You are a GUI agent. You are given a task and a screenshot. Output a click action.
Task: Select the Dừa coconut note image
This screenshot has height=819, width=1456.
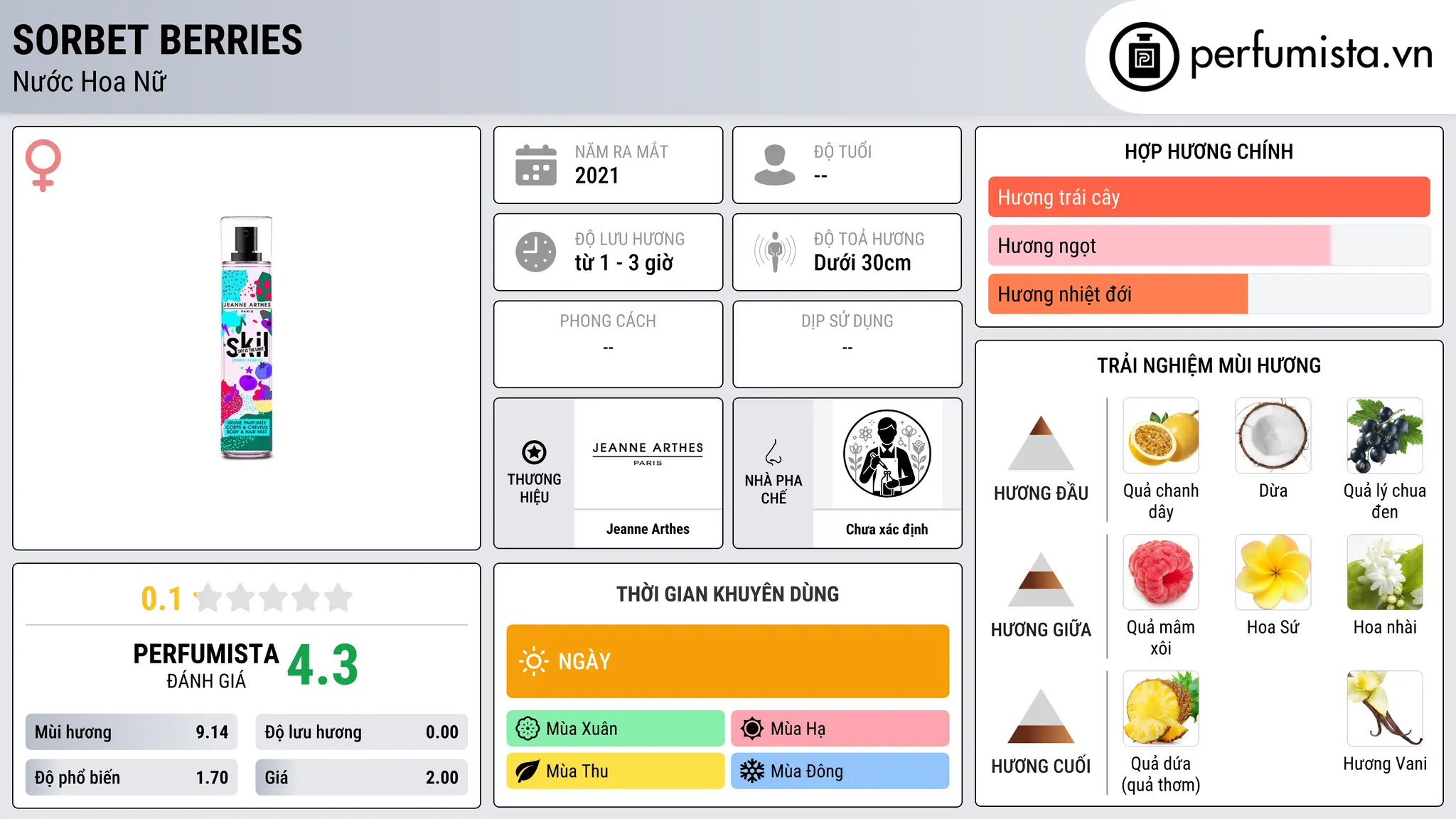click(1273, 436)
